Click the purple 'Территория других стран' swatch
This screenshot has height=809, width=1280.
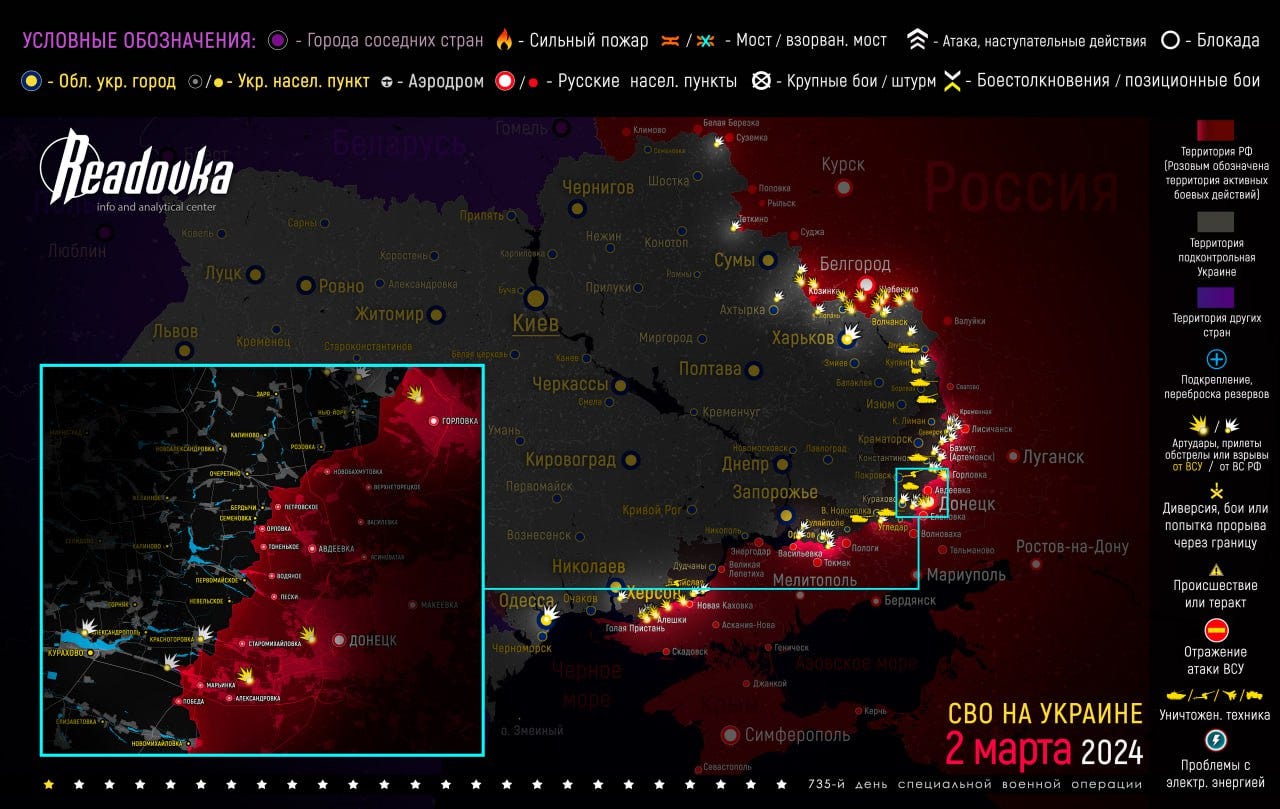coord(1216,297)
